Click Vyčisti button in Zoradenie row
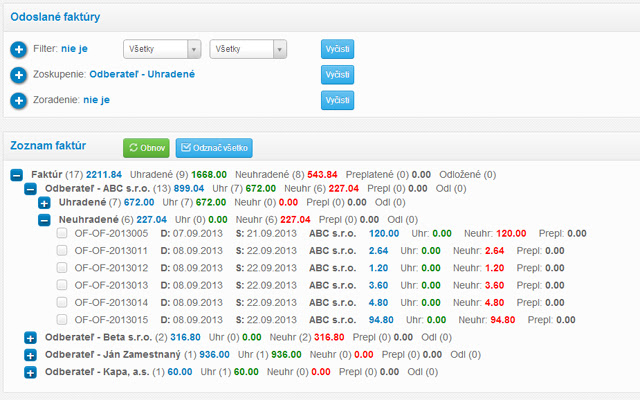 337,100
